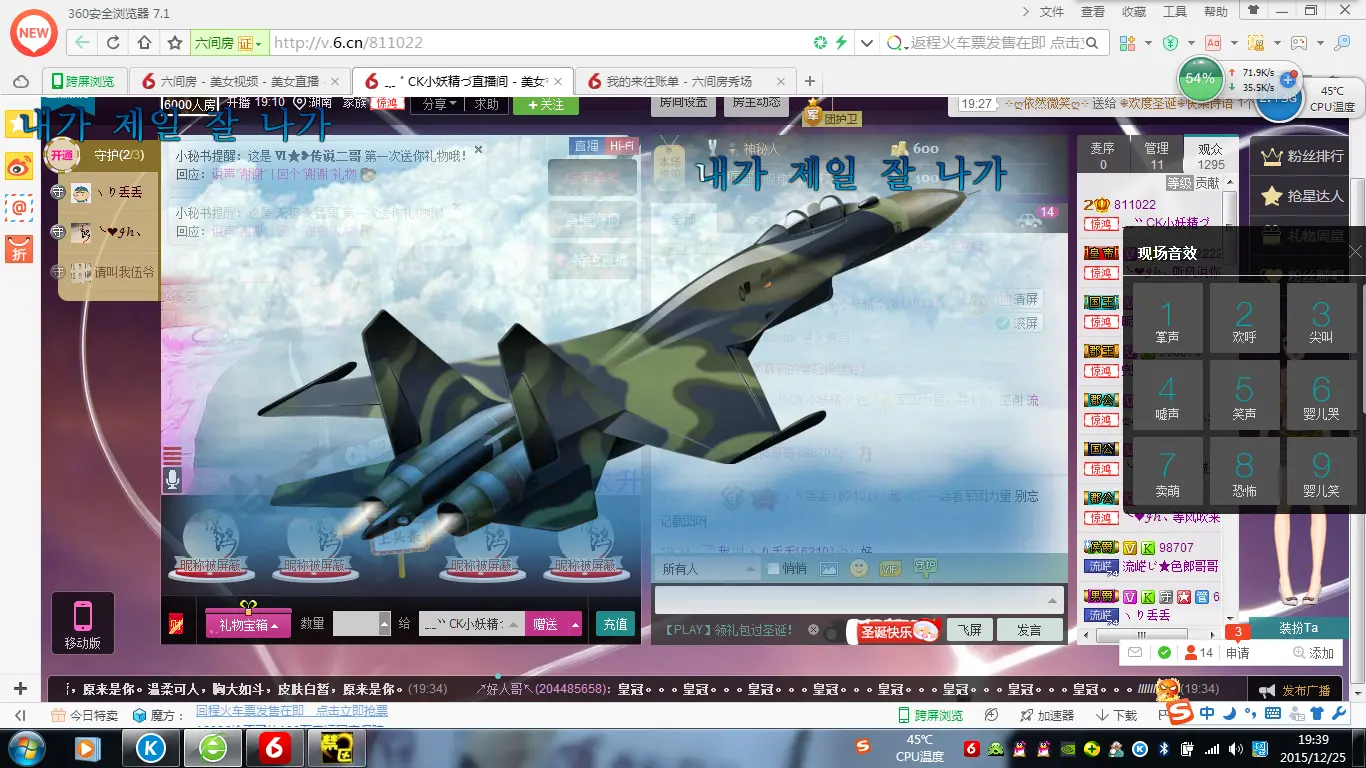Play sound effect 5 笑声
This screenshot has width=1366, height=768.
point(1244,395)
